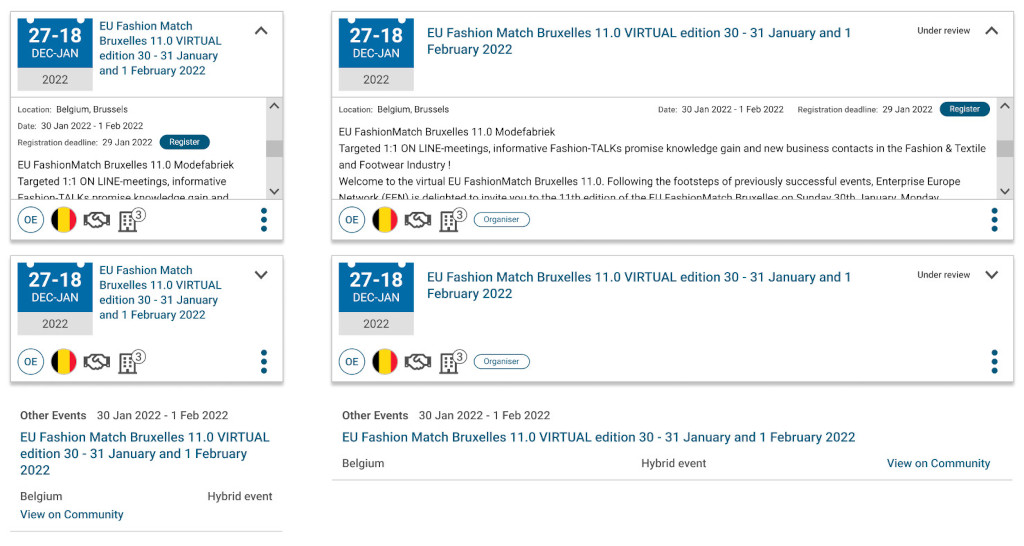Collapse the narrow expanded event card chevron
This screenshot has width=1024, height=546.
(x=261, y=31)
